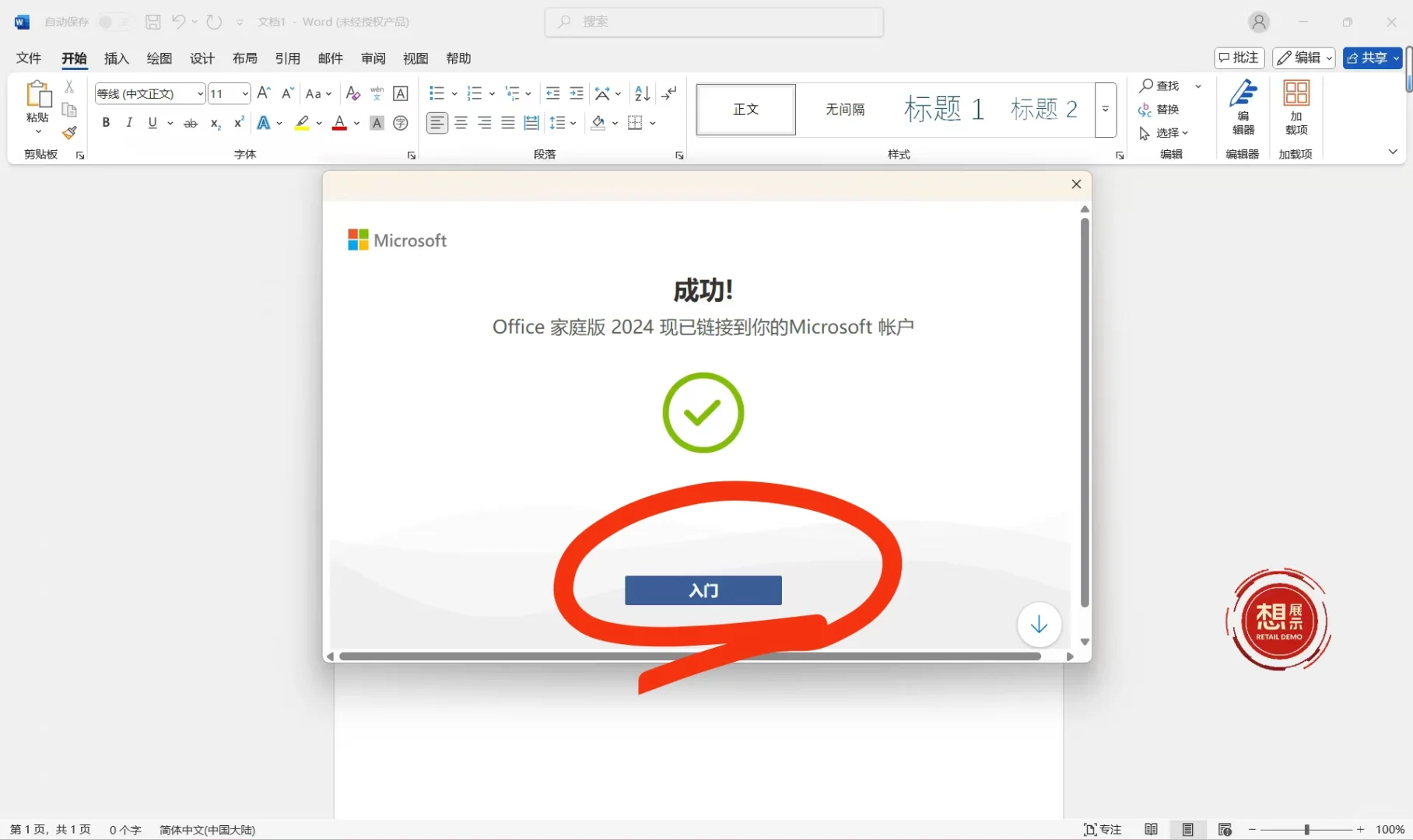The image size is (1413, 840).
Task: Click the Enclose Characters icon
Action: tap(401, 122)
